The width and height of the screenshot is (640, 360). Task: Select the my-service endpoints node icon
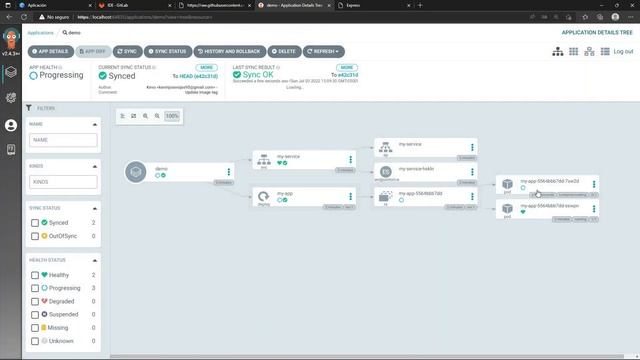[x=385, y=147]
